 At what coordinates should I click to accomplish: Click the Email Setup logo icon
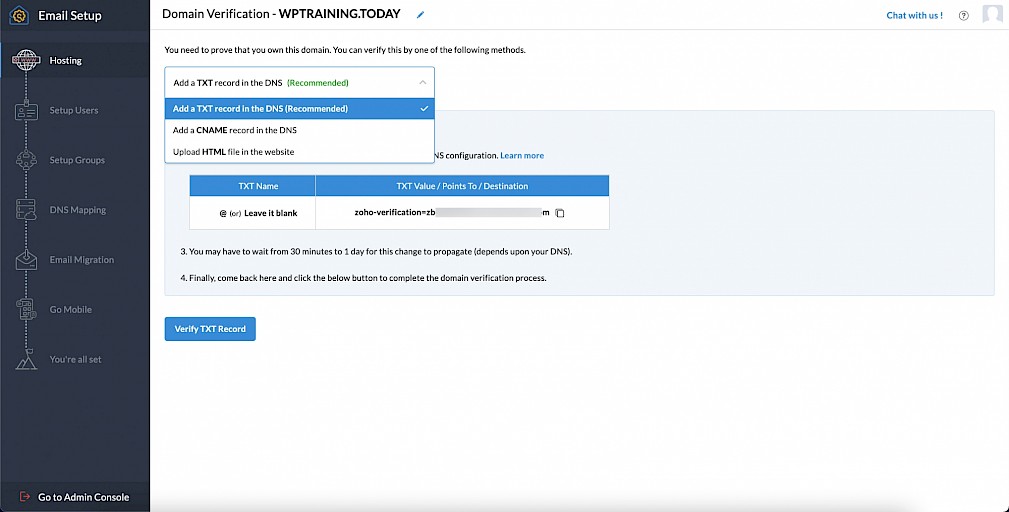pos(19,15)
